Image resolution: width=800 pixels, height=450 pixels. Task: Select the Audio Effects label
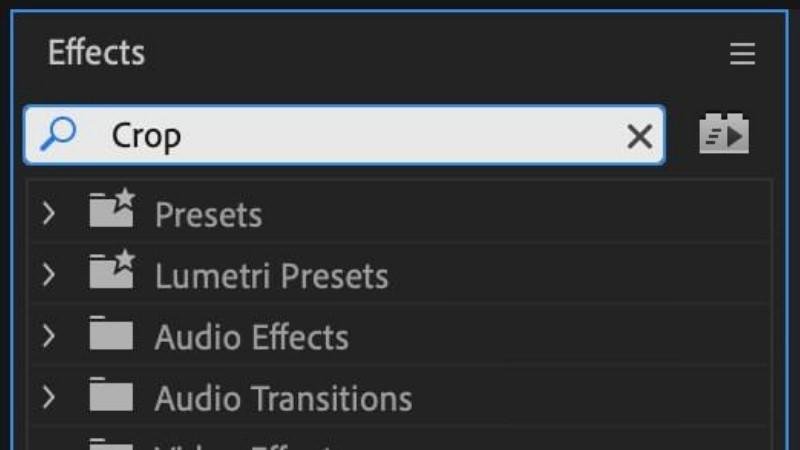coord(251,337)
